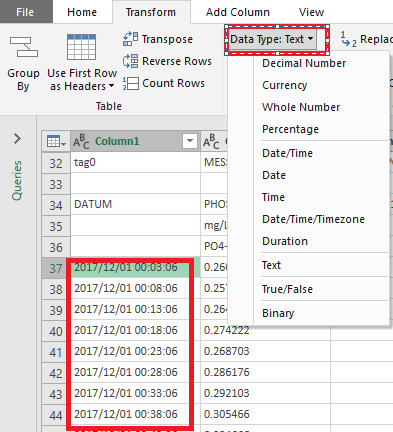Open the Column1 filter dropdown arrow
Viewport: 393px width, 432px height.
pyautogui.click(x=190, y=141)
